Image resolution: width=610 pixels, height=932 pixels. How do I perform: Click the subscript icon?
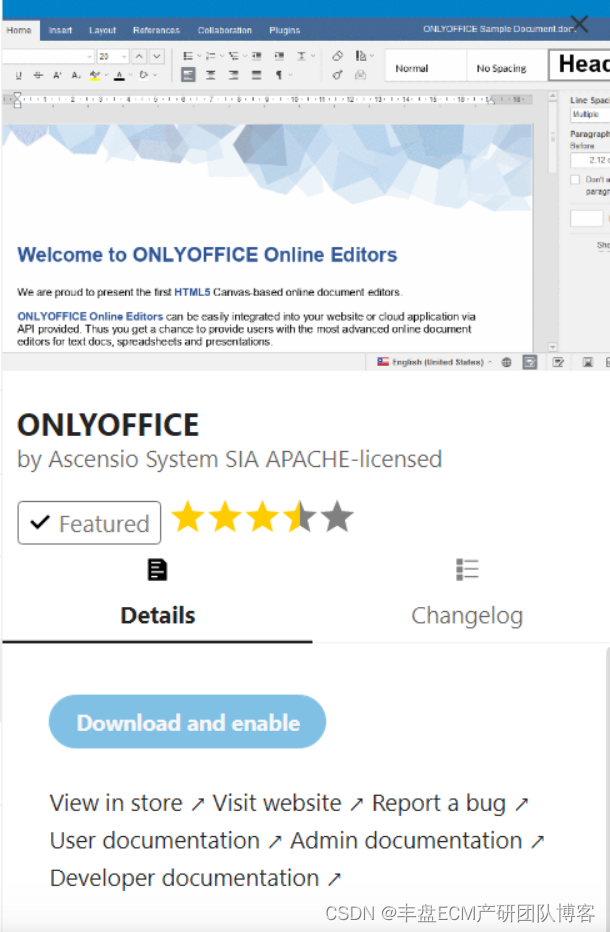click(76, 75)
